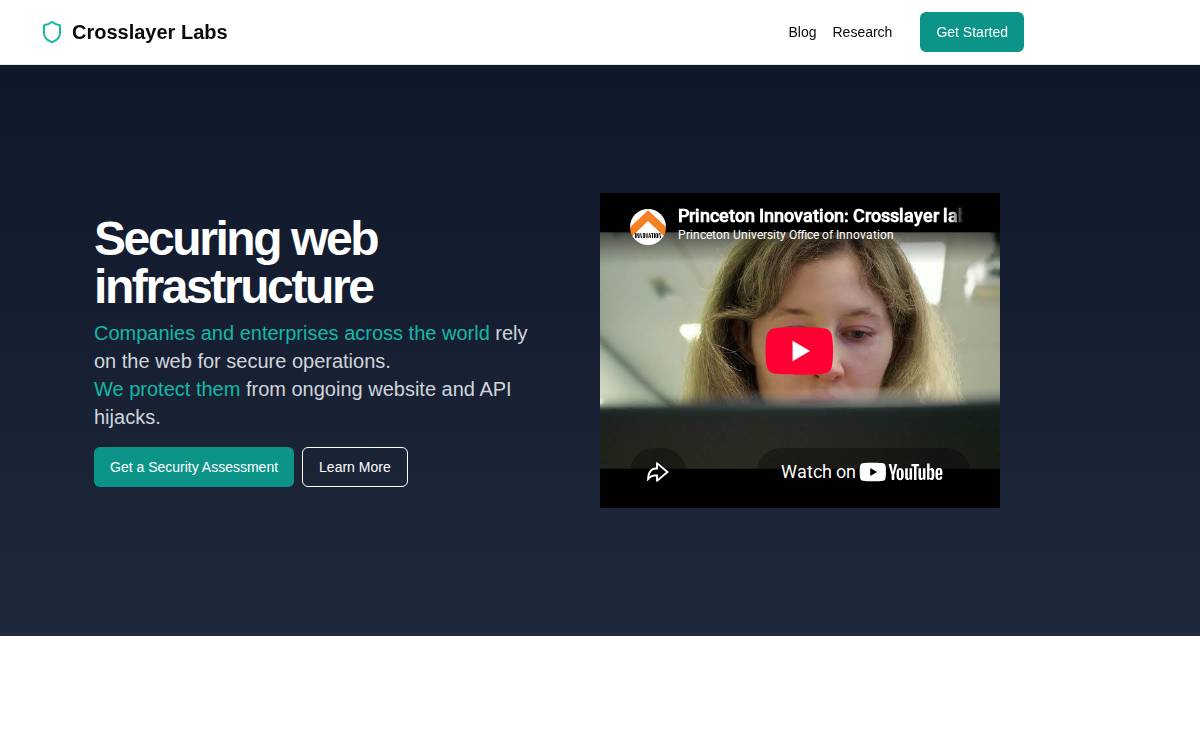Viewport: 1200px width, 750px height.
Task: Click the green text We protect them
Action: coord(167,389)
